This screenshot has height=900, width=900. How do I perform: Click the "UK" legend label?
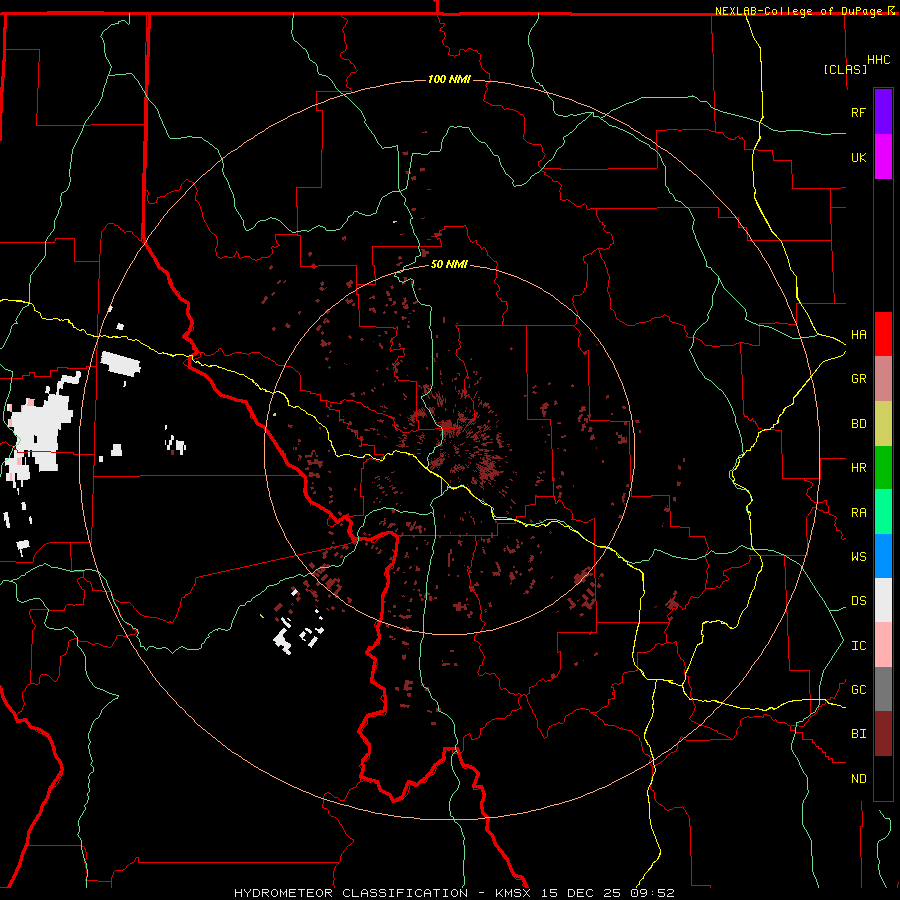pos(858,157)
